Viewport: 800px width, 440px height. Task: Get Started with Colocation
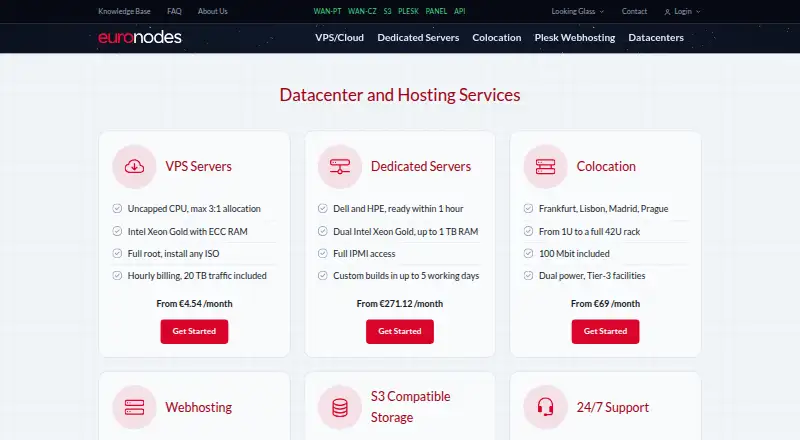(606, 331)
